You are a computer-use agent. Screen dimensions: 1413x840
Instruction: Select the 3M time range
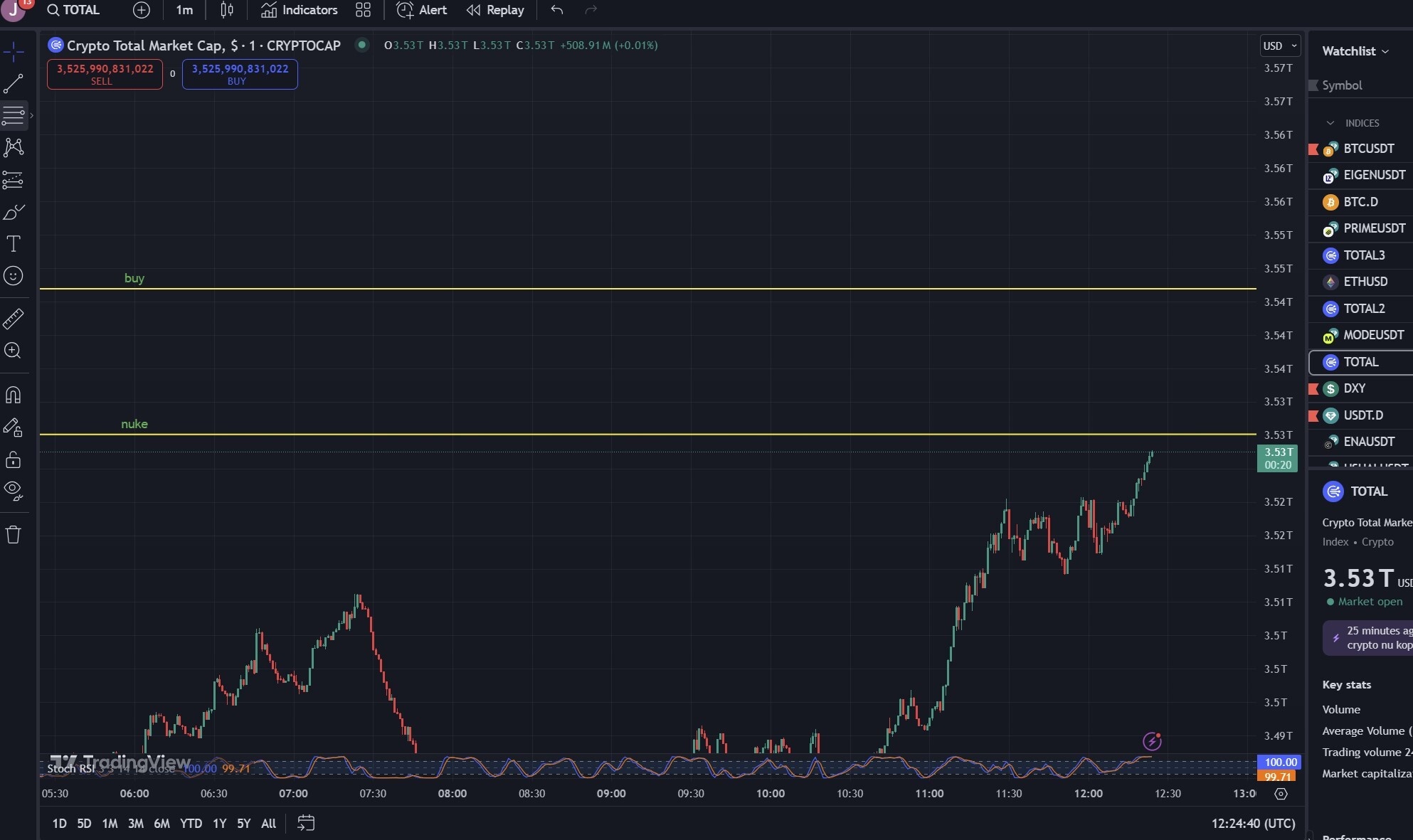pyautogui.click(x=136, y=824)
